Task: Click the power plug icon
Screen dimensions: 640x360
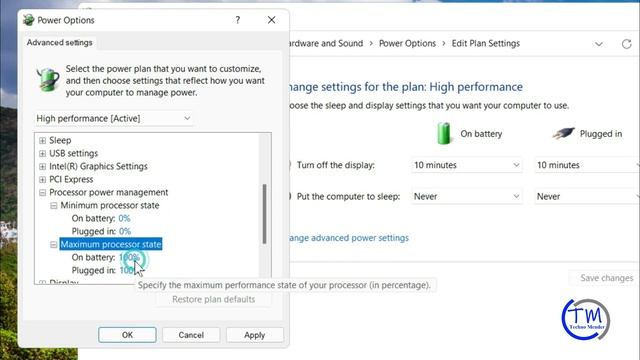Action: tap(563, 133)
